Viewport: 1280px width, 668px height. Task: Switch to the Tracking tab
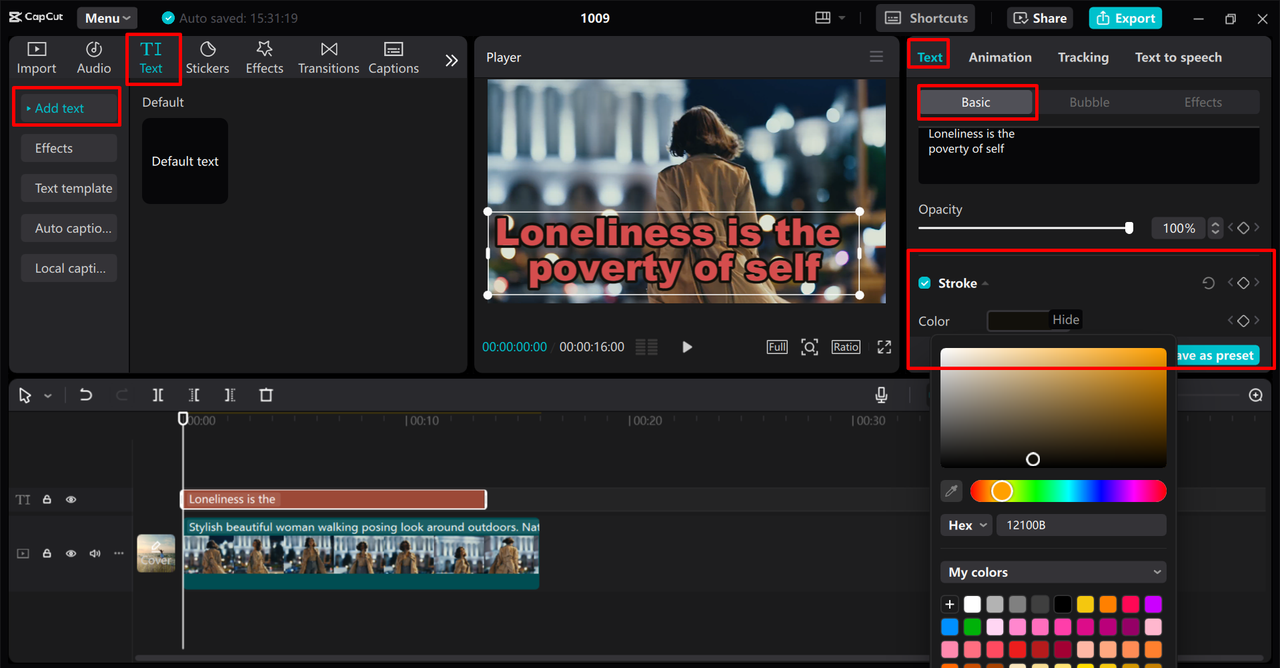(1083, 57)
